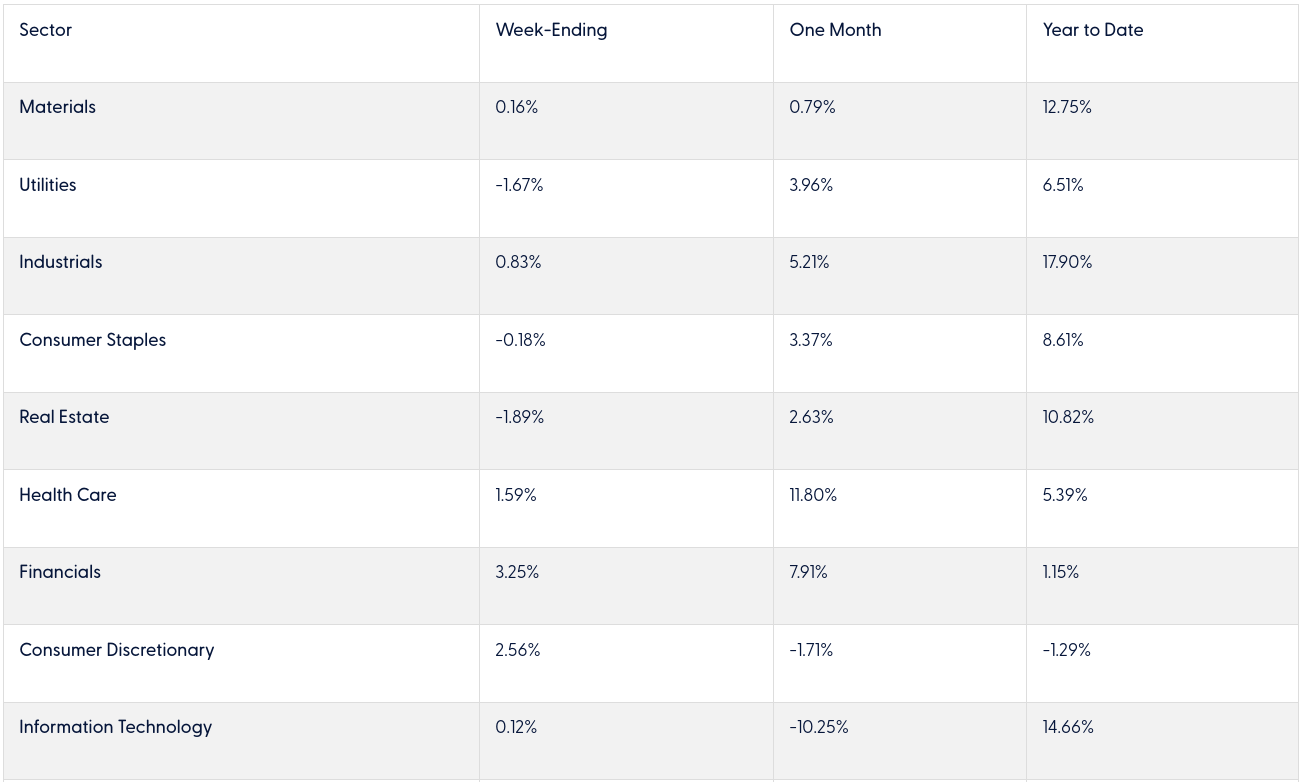Select Health Care one month value 11.80%

[813, 495]
